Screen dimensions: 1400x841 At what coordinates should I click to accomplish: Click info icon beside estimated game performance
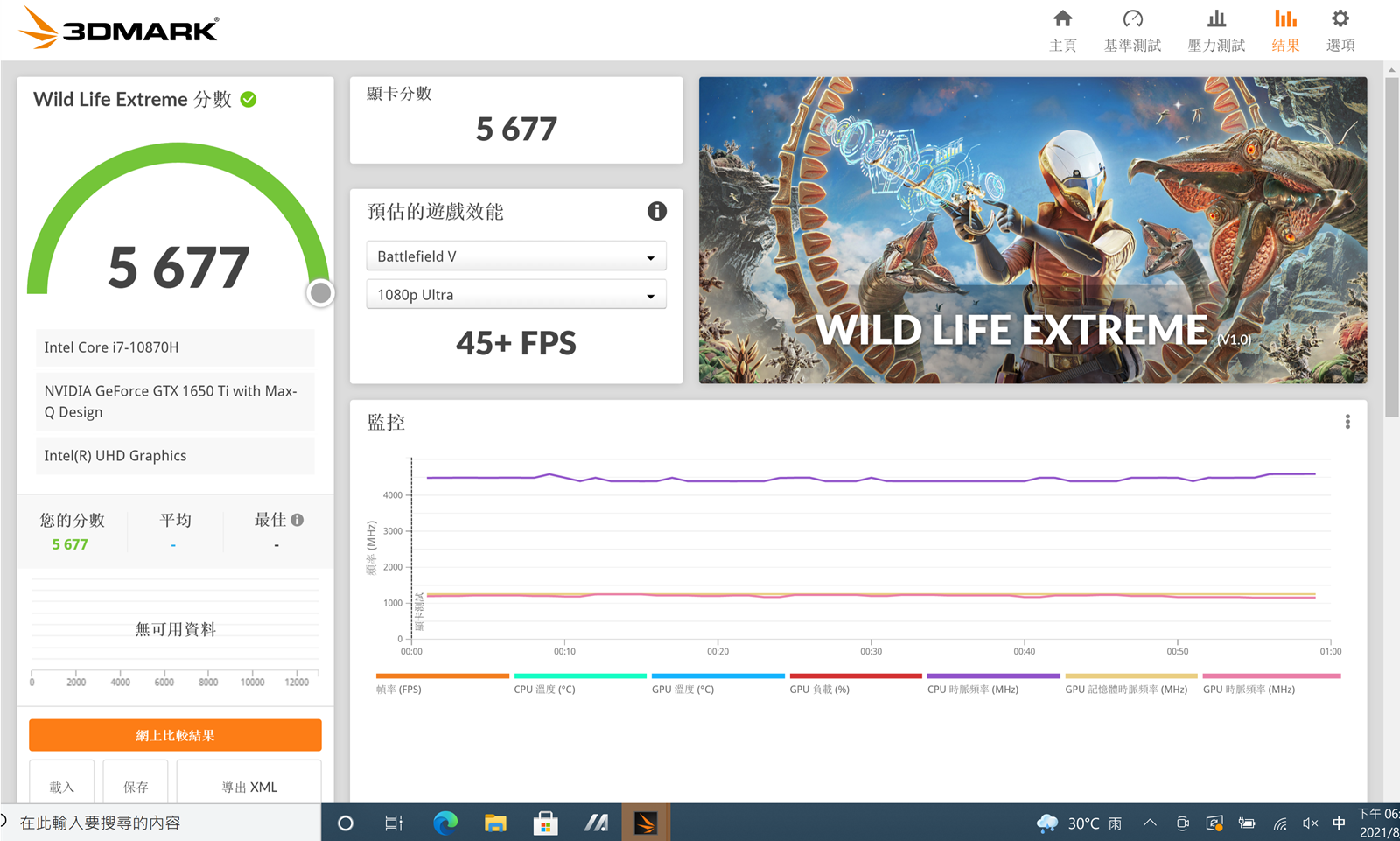[x=656, y=211]
